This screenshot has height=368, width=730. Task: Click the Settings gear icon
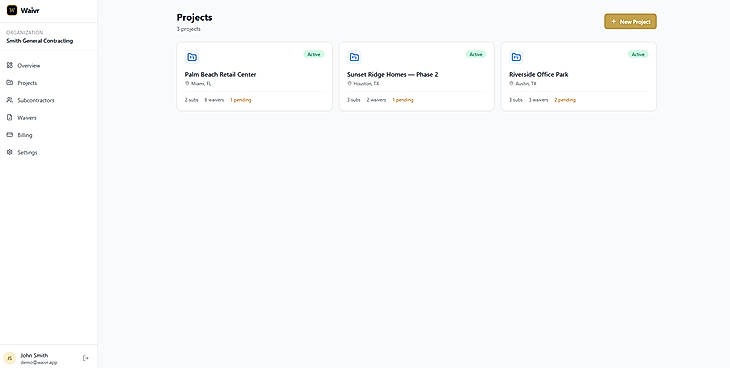pos(9,152)
